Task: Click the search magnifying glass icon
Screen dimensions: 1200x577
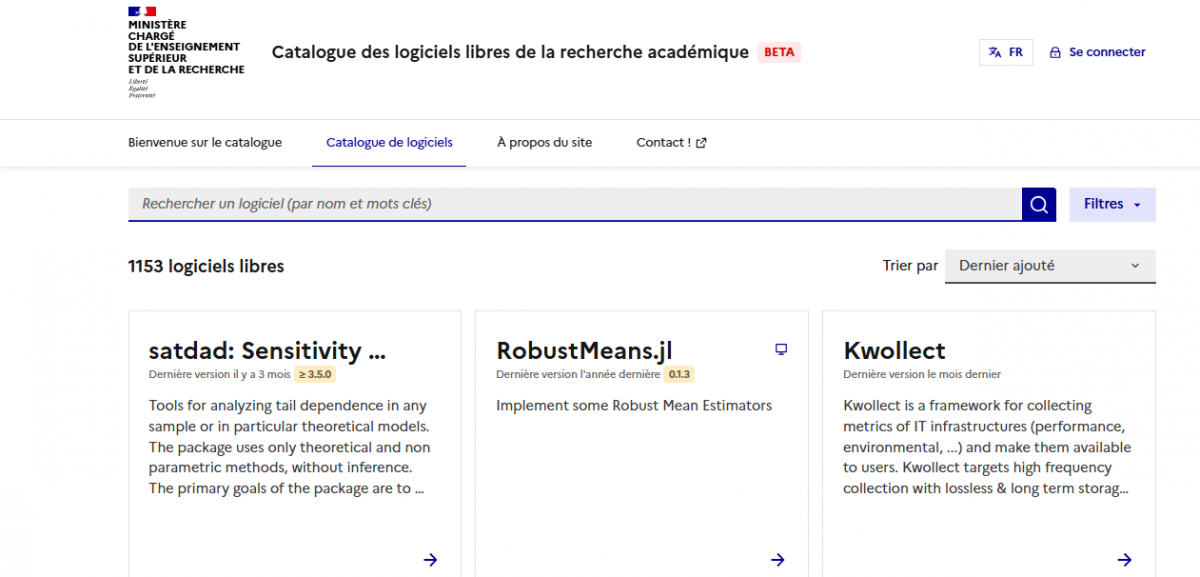Action: click(1038, 204)
